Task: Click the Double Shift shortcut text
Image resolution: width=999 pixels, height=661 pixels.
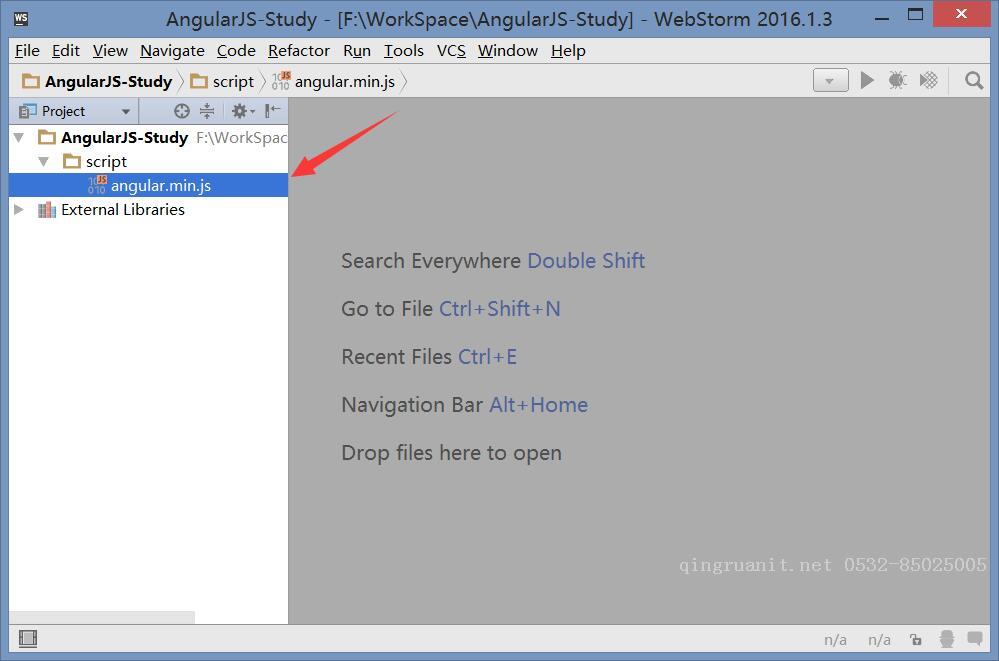Action: coord(586,261)
